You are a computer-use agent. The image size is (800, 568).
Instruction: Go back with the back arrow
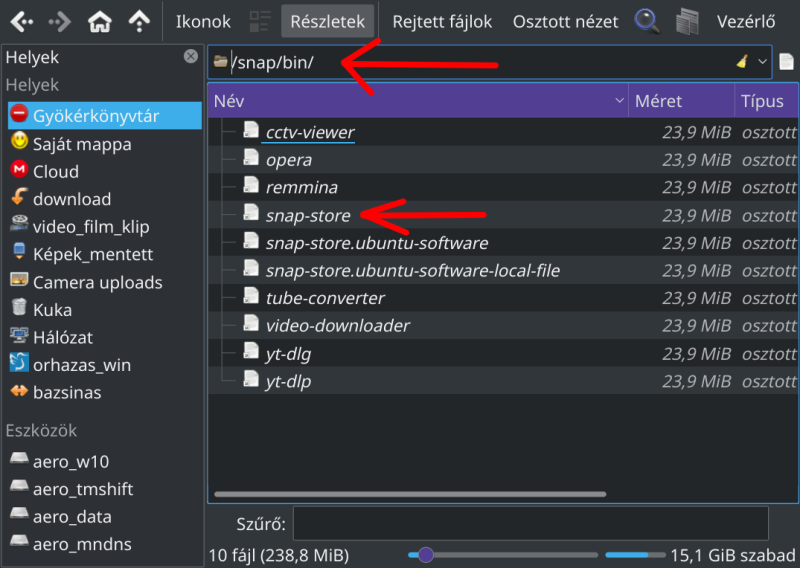tap(22, 22)
